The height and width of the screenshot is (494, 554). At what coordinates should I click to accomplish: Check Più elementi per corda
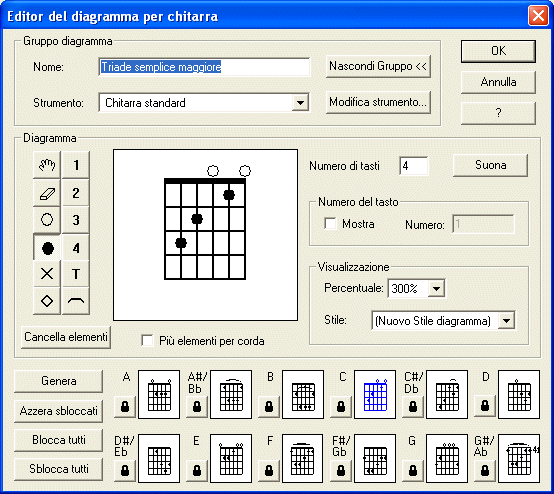(x=147, y=341)
